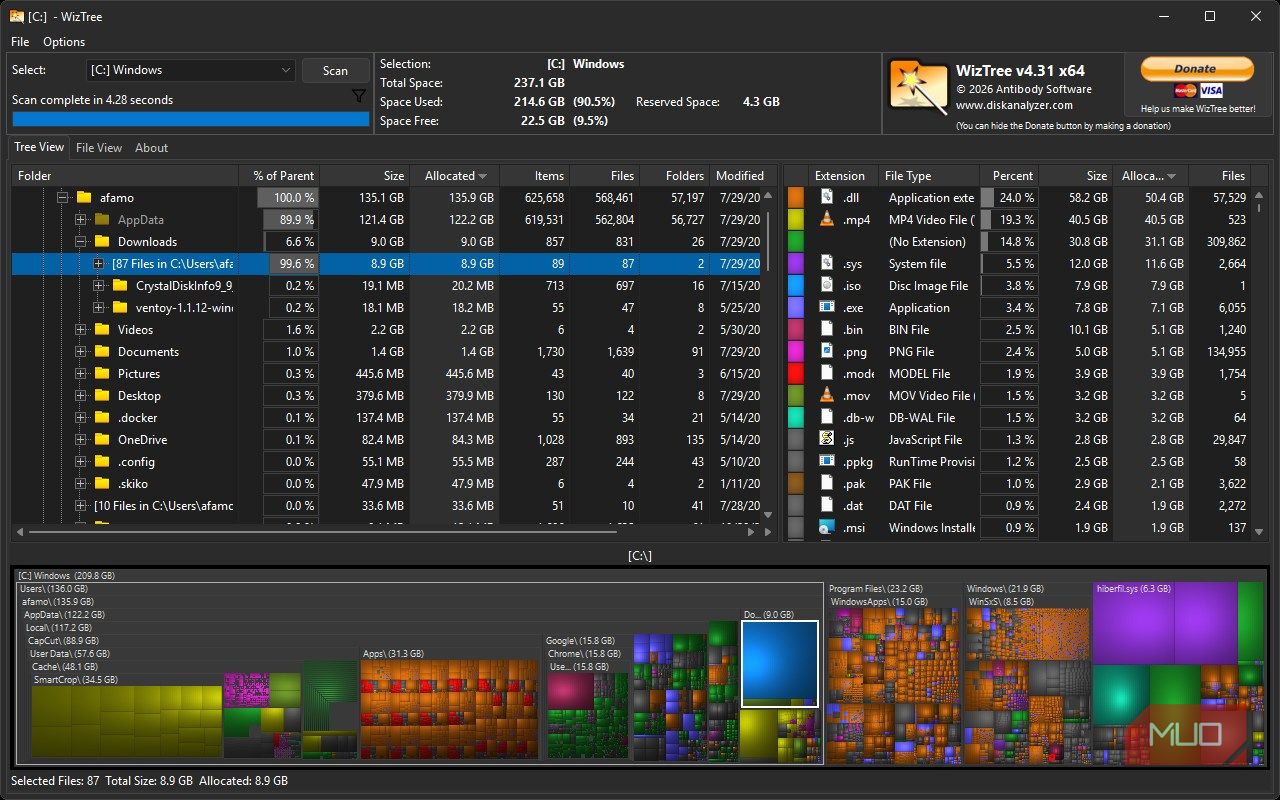Sort by the Extension column header

[843, 176]
